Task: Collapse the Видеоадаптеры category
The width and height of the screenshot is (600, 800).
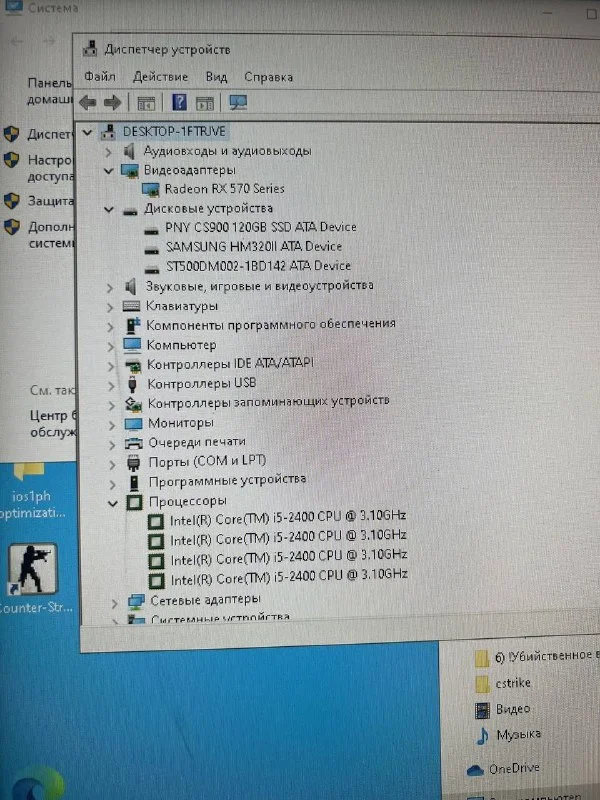Action: tap(109, 170)
